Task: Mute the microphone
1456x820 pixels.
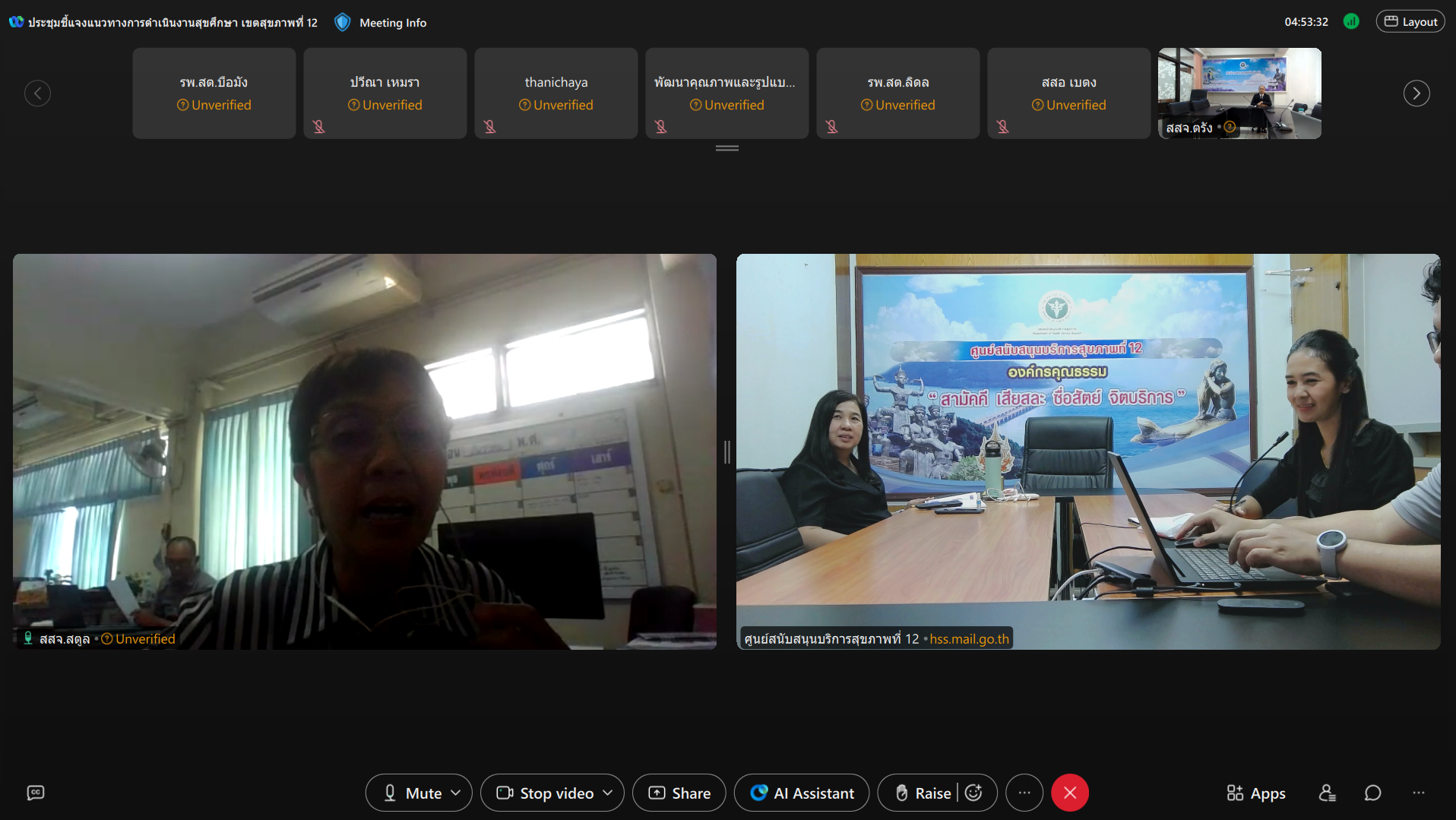Action: tap(412, 793)
